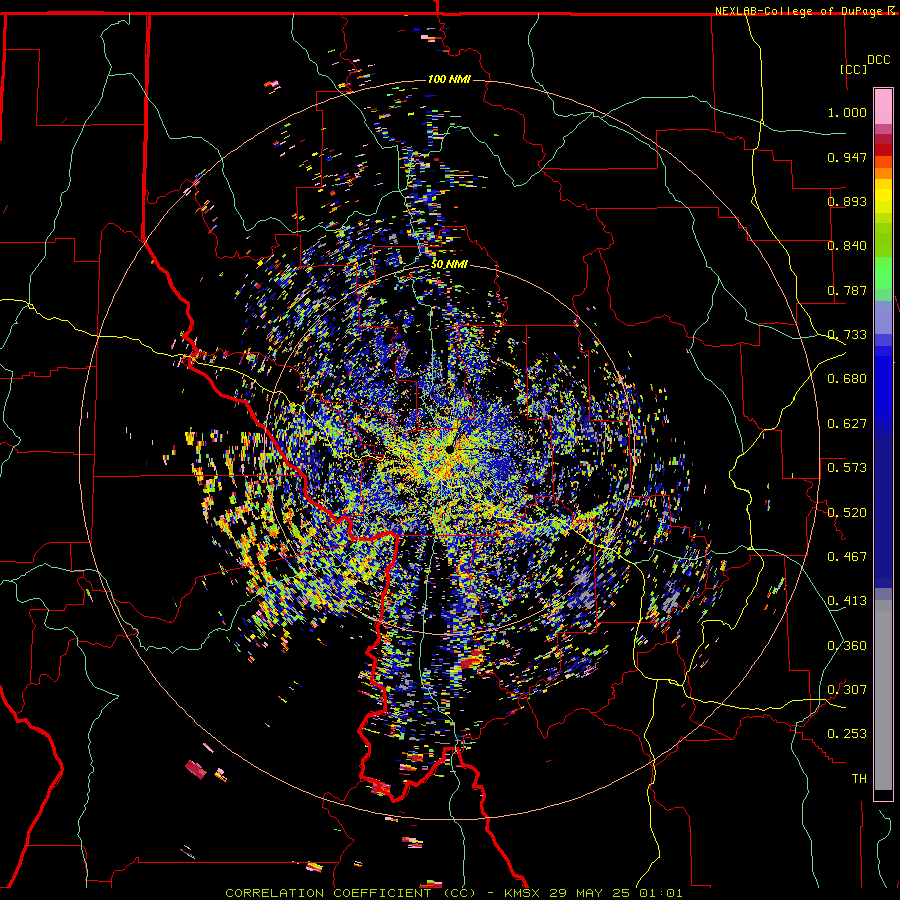Select the 0.787 scale value
Screen dimensions: 900x900
point(847,290)
